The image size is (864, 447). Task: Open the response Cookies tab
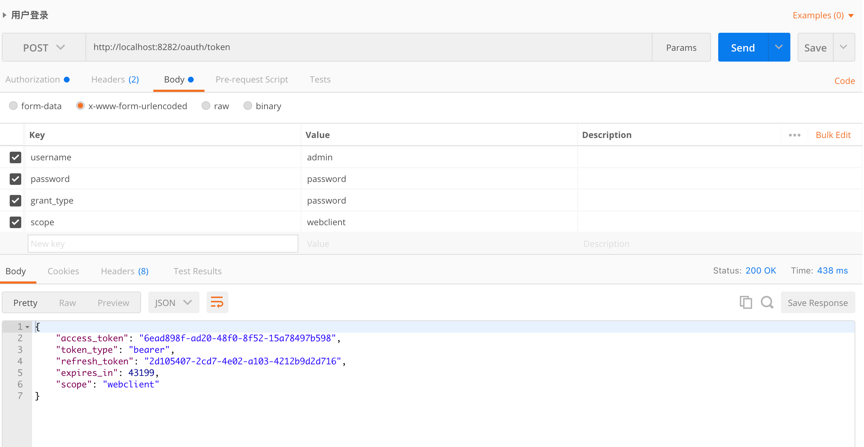pyautogui.click(x=63, y=271)
